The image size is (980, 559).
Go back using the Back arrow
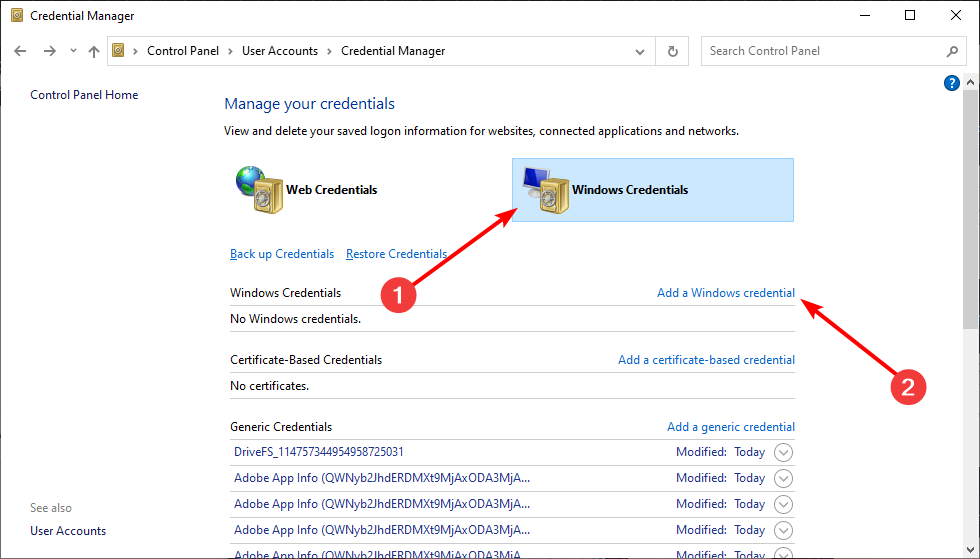click(20, 51)
